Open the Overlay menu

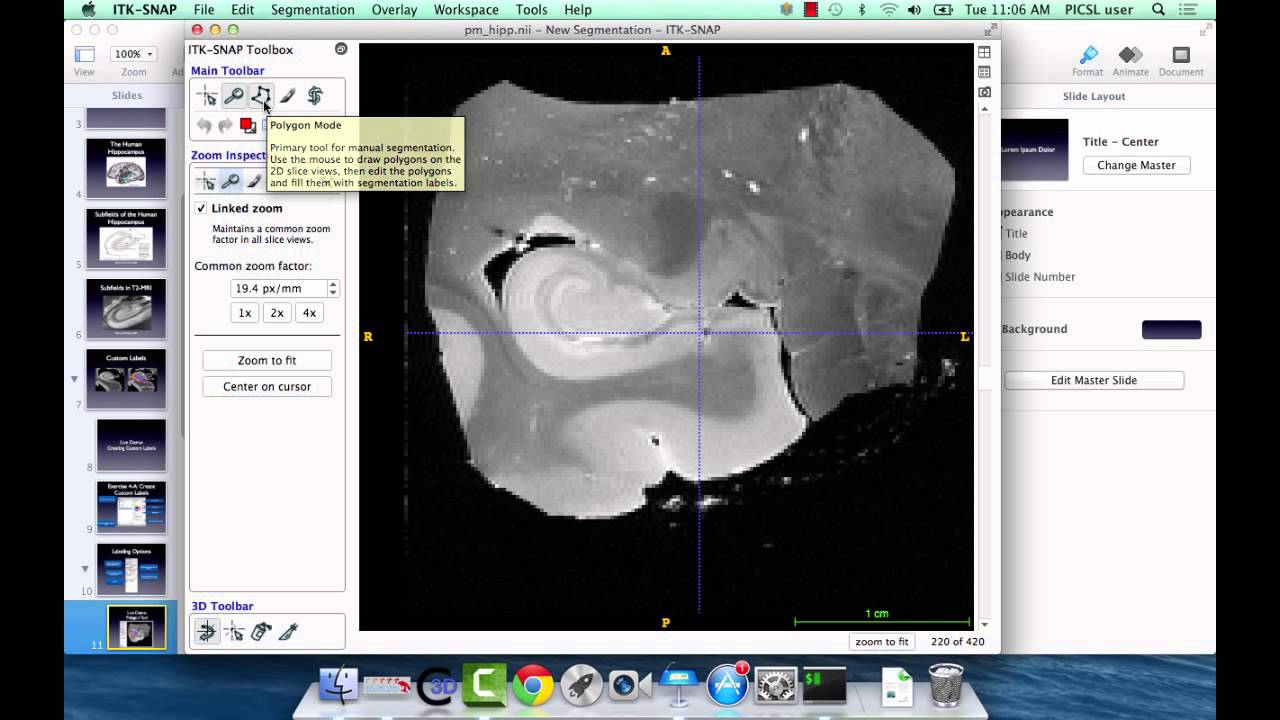[x=394, y=10]
